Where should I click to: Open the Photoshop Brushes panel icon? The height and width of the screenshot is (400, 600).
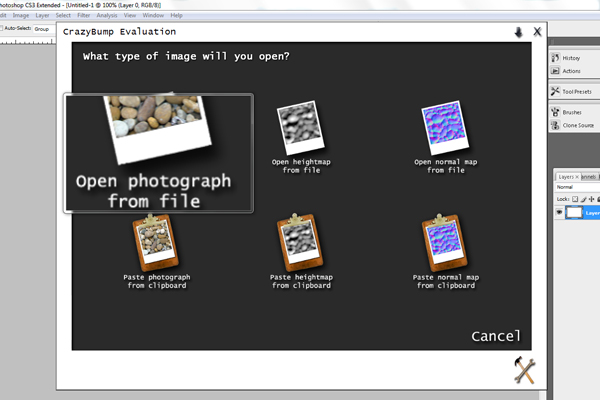point(555,112)
